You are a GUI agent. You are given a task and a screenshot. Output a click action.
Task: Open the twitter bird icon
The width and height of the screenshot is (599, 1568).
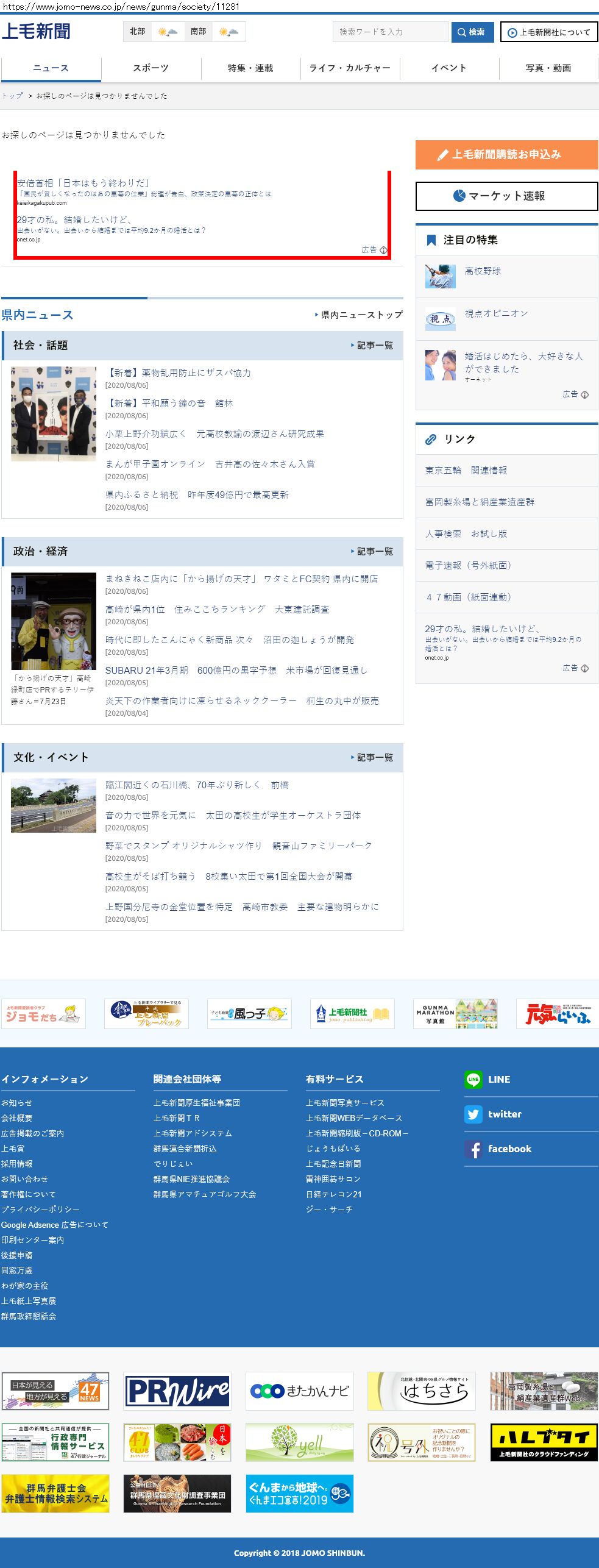(473, 1114)
